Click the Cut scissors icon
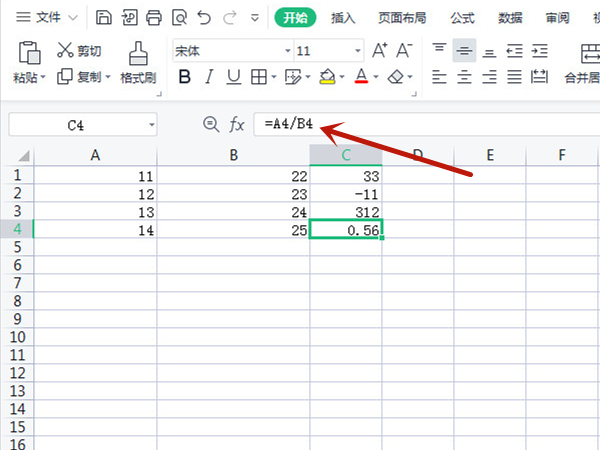 pyautogui.click(x=66, y=50)
